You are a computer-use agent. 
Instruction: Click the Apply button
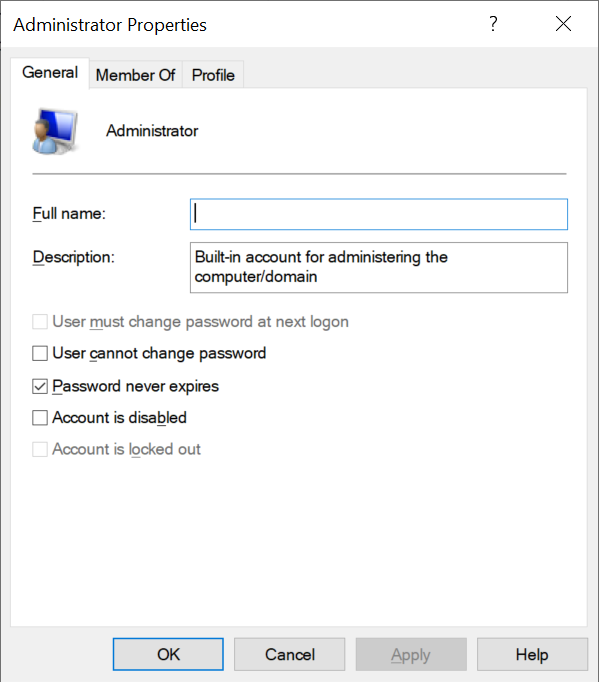pyautogui.click(x=411, y=654)
